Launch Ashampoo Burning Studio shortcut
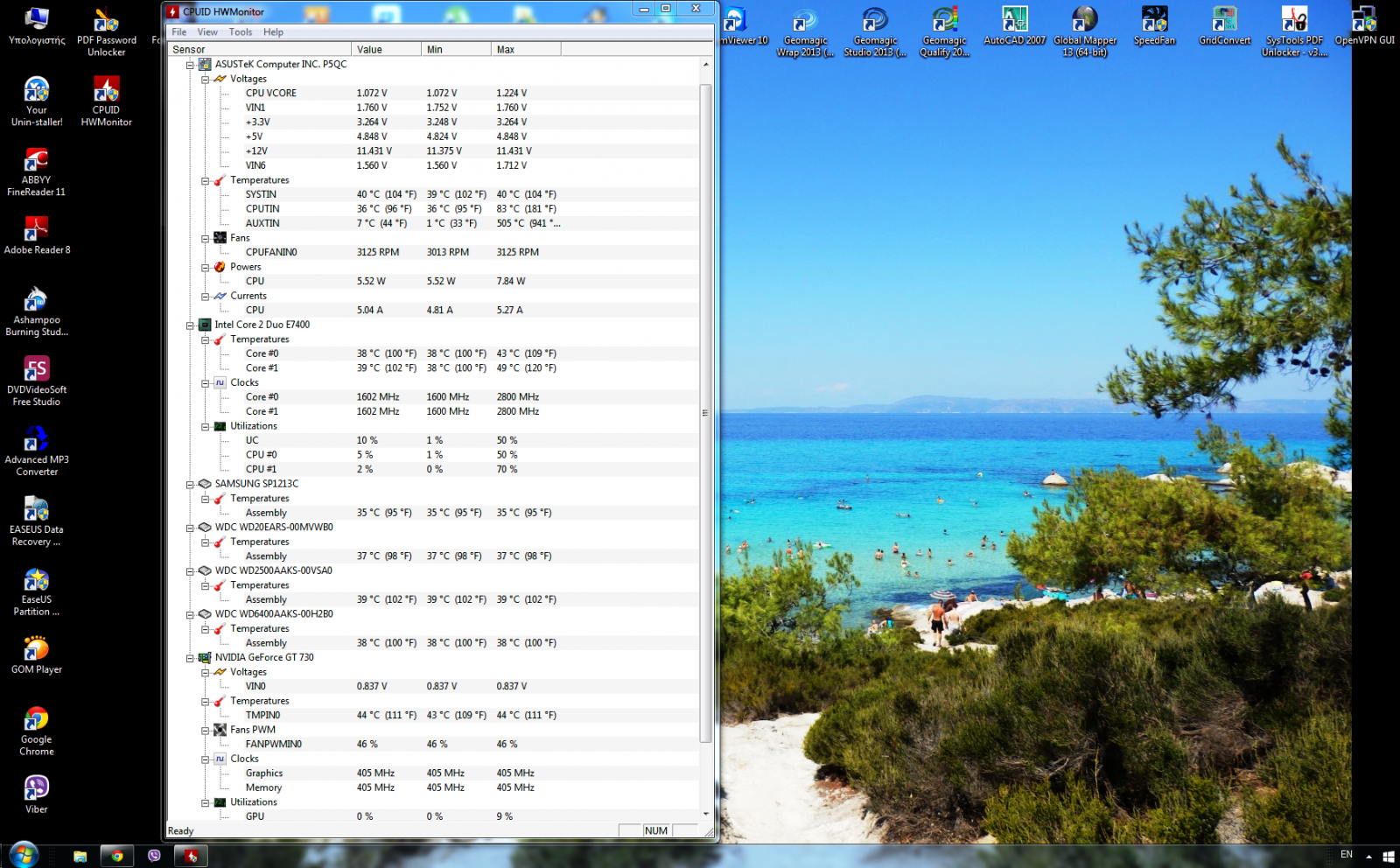The width and height of the screenshot is (1400, 868). point(37,312)
